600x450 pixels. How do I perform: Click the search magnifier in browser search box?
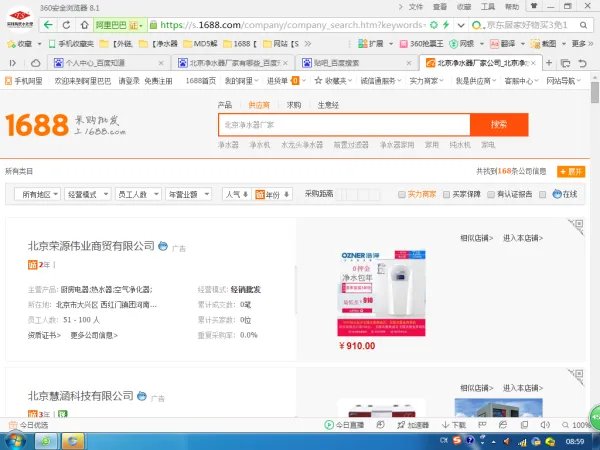(583, 25)
